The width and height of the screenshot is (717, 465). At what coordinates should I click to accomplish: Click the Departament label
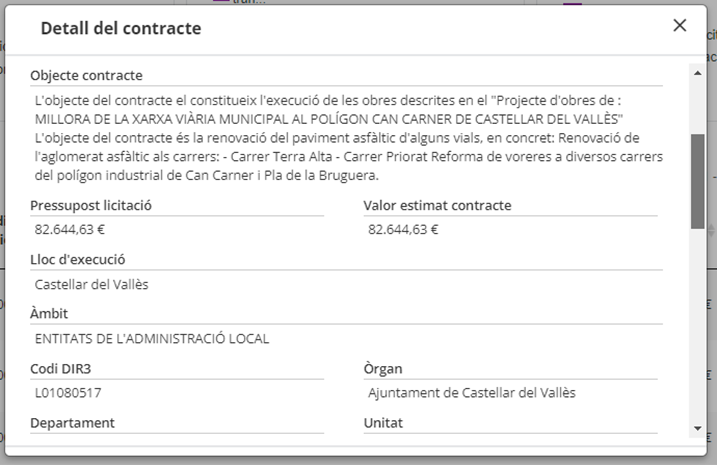click(72, 423)
